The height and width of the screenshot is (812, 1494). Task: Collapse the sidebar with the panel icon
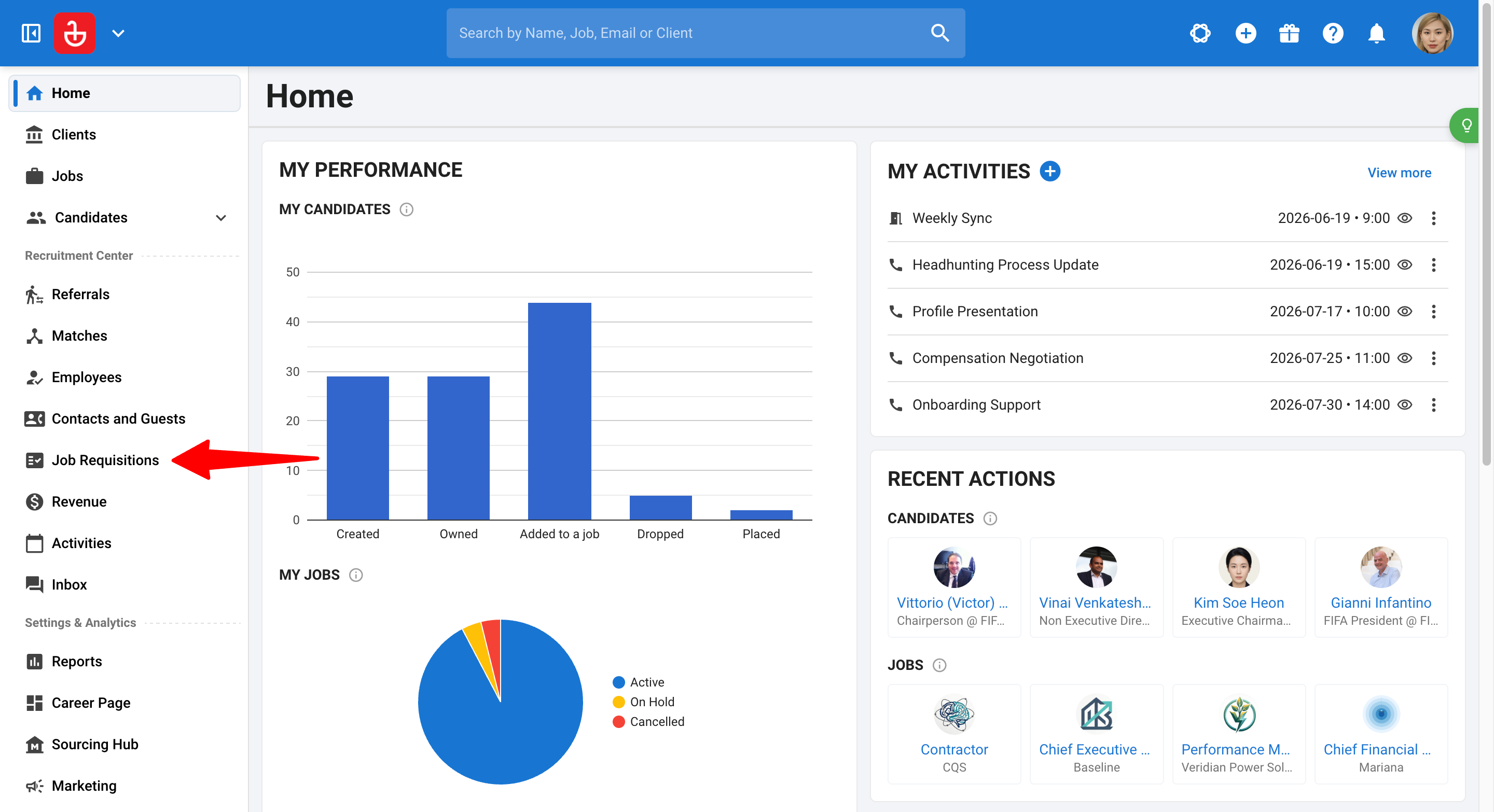pos(31,33)
